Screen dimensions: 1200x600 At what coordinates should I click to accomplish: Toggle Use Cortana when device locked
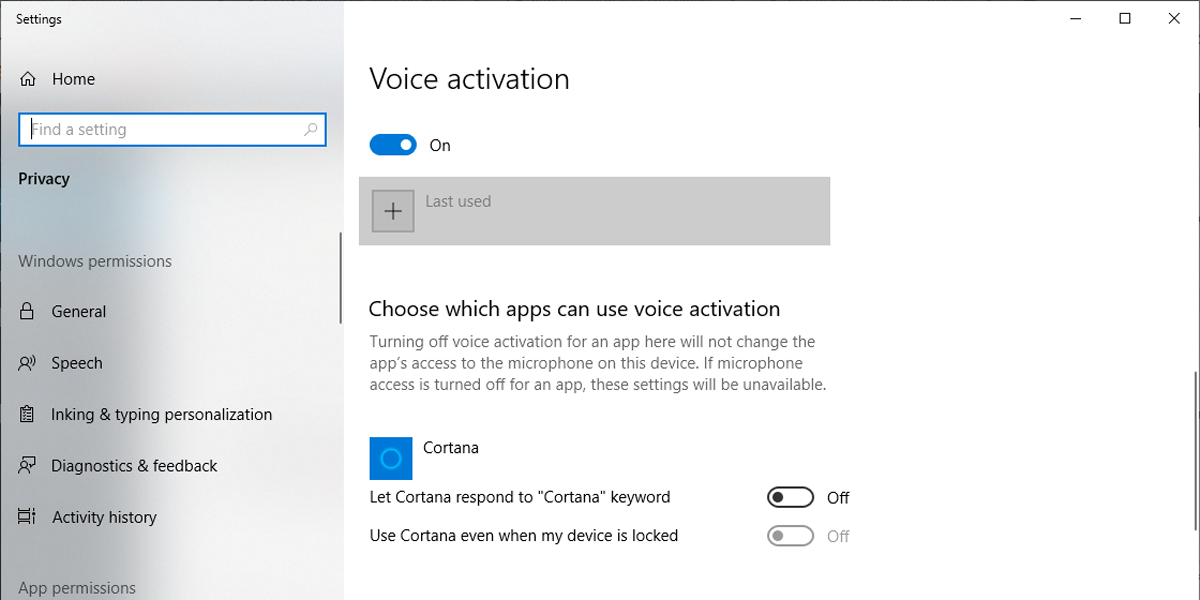coord(790,537)
